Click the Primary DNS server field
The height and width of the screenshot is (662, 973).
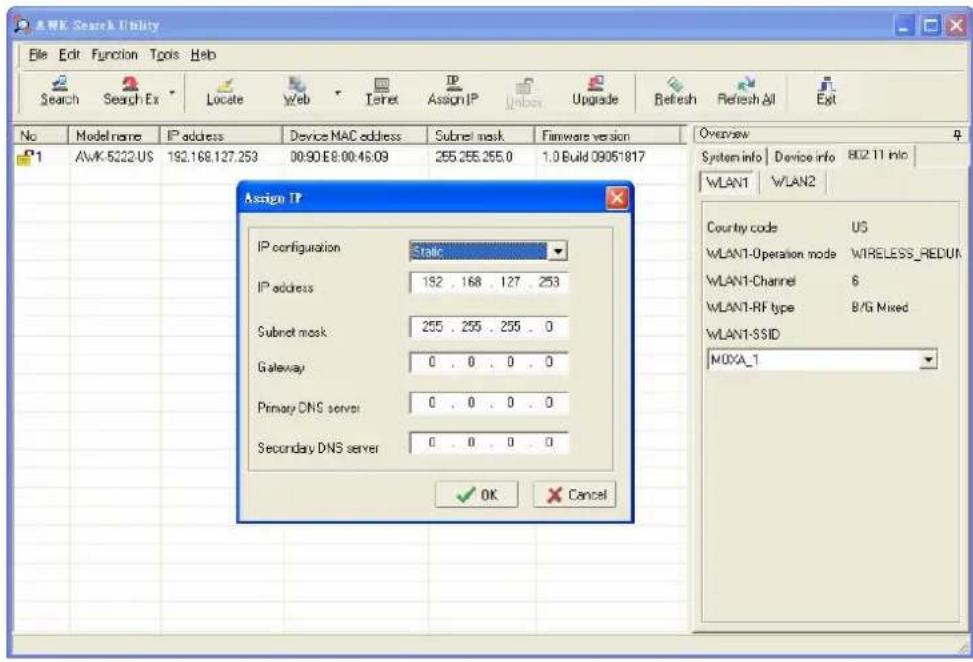coord(489,403)
